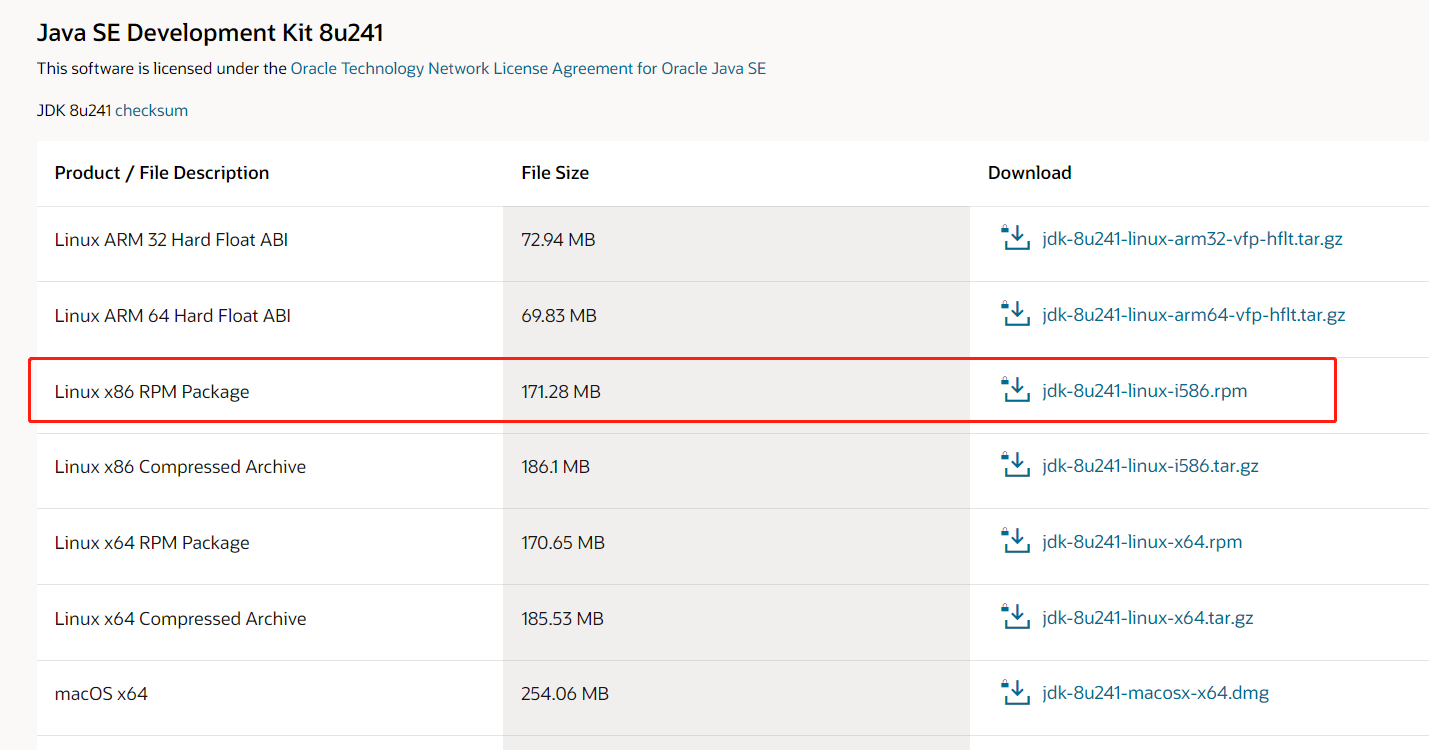
Task: Click download icon for jdk-8u241-linux-arm32-vfp-hflt.tar.gz
Action: (x=1015, y=238)
